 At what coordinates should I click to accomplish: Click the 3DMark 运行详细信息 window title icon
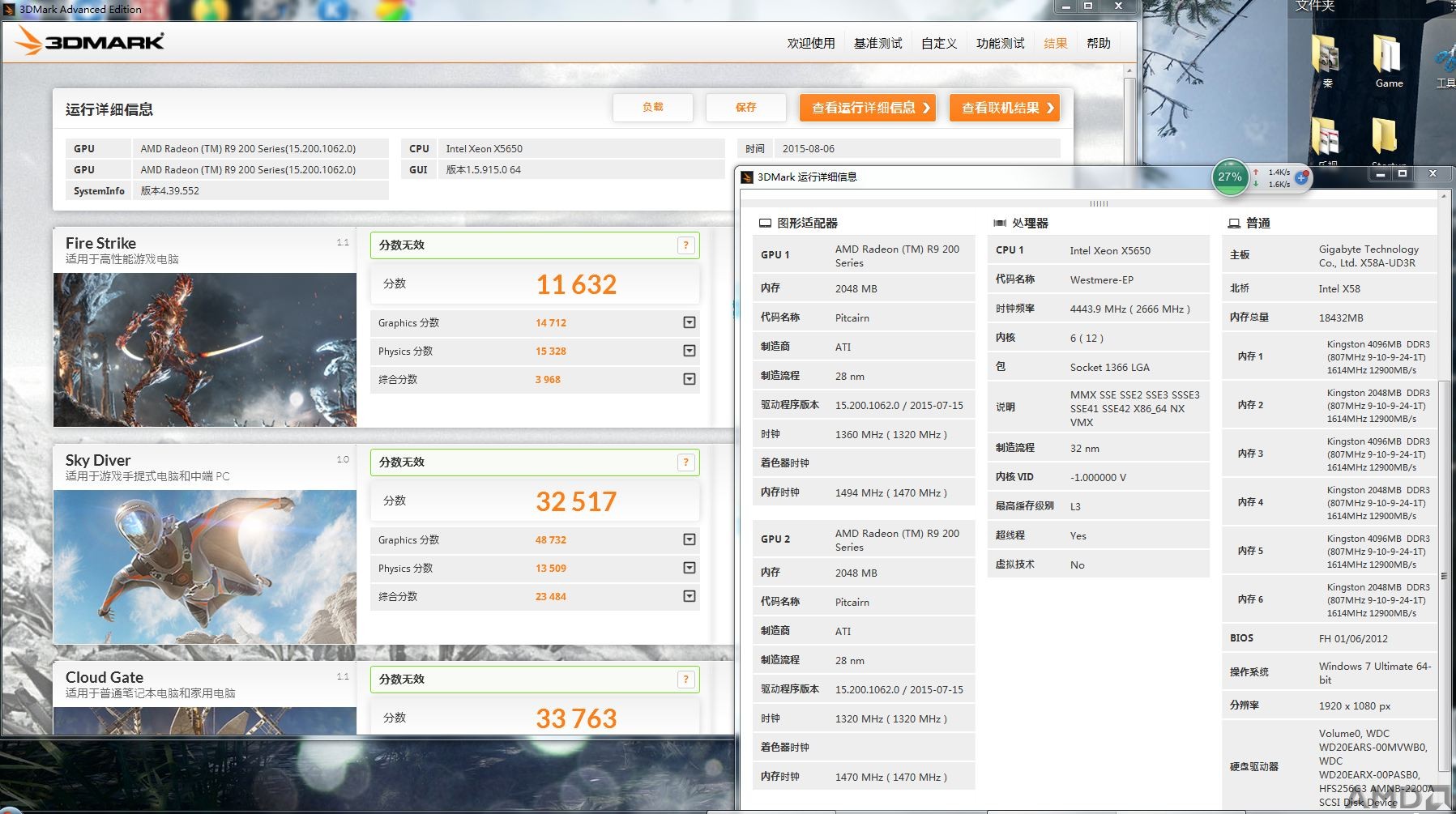pos(748,177)
